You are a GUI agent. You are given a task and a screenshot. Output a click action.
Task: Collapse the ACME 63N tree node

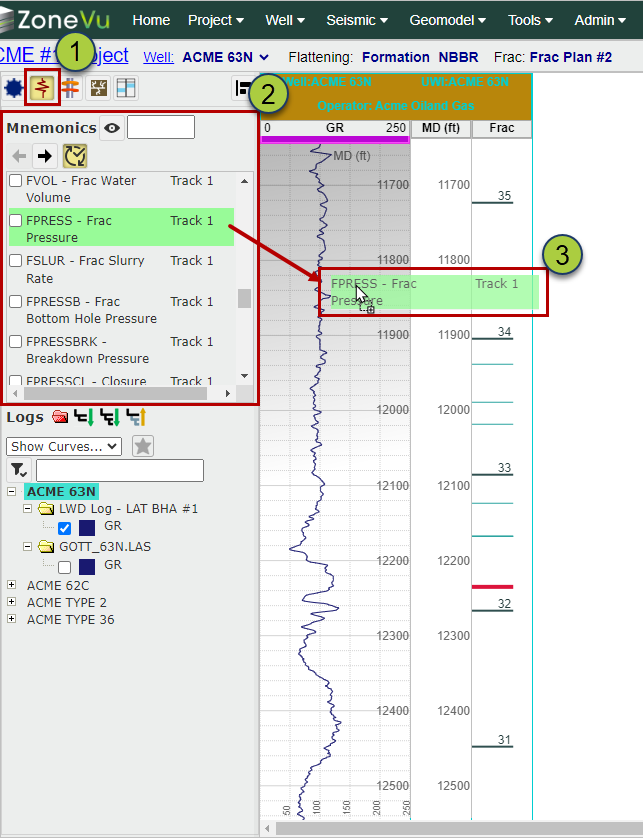pyautogui.click(x=11, y=491)
